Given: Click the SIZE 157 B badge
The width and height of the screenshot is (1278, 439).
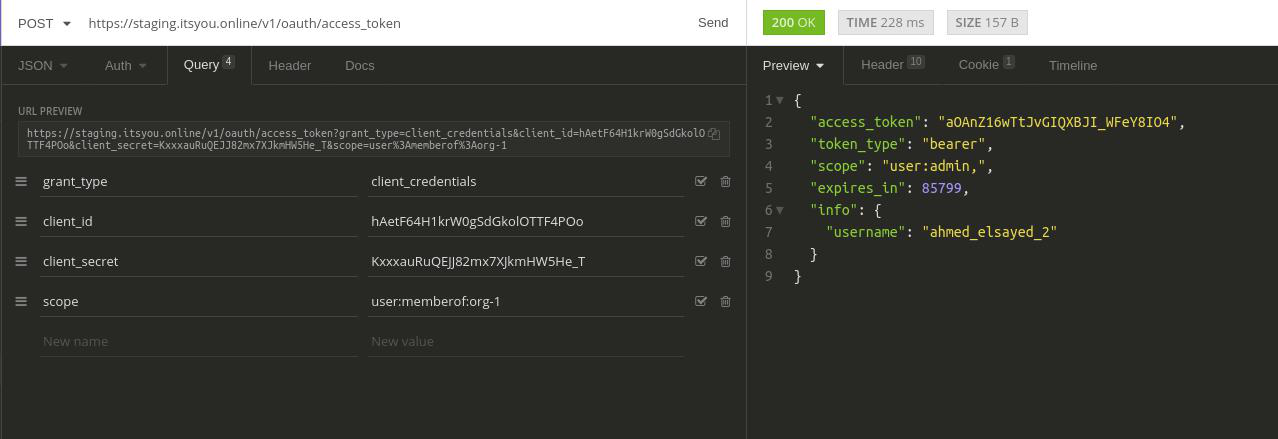Looking at the screenshot, I should coord(987,22).
